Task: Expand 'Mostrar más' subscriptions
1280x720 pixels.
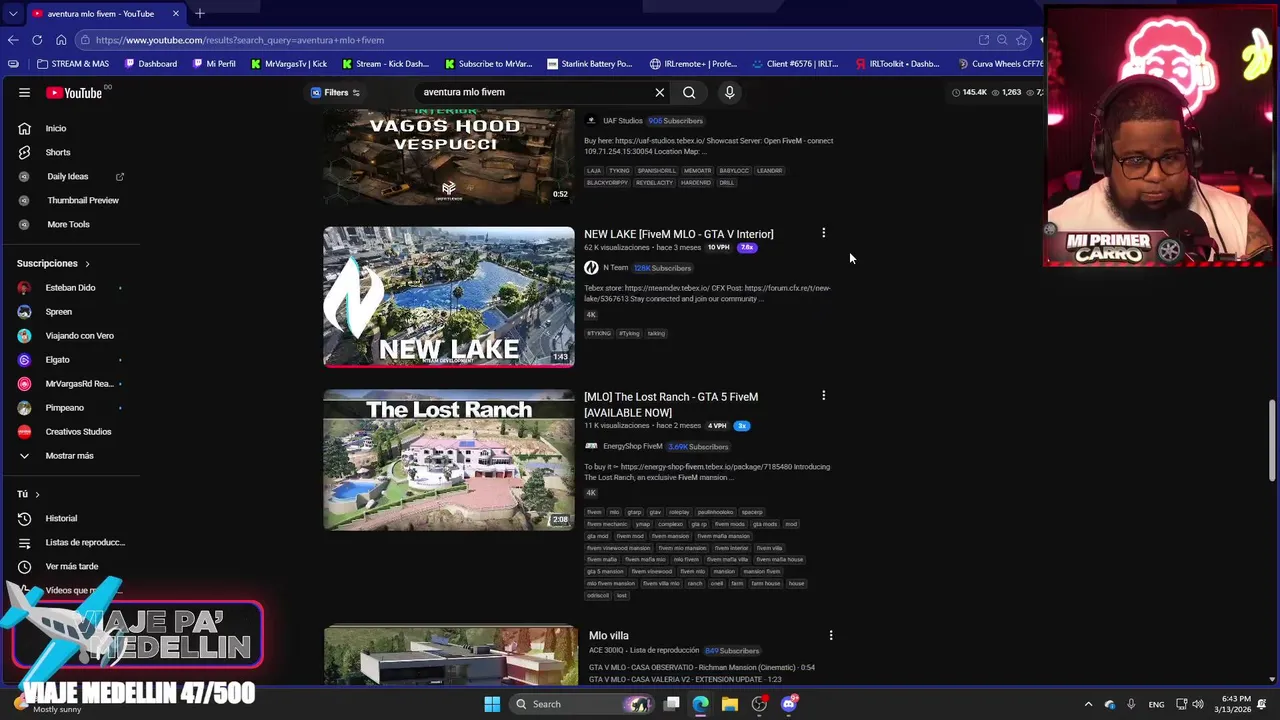Action: tap(68, 456)
